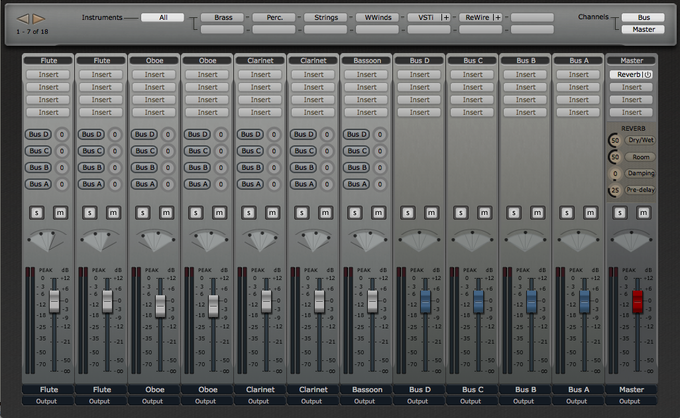Viewport: 680px width, 418px height.
Task: Open the Bassoon Output selector
Action: (367, 401)
